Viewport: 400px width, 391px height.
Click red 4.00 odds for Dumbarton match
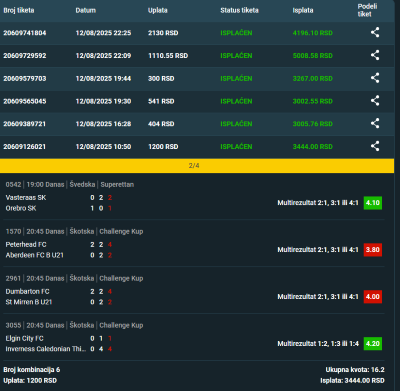tap(373, 297)
